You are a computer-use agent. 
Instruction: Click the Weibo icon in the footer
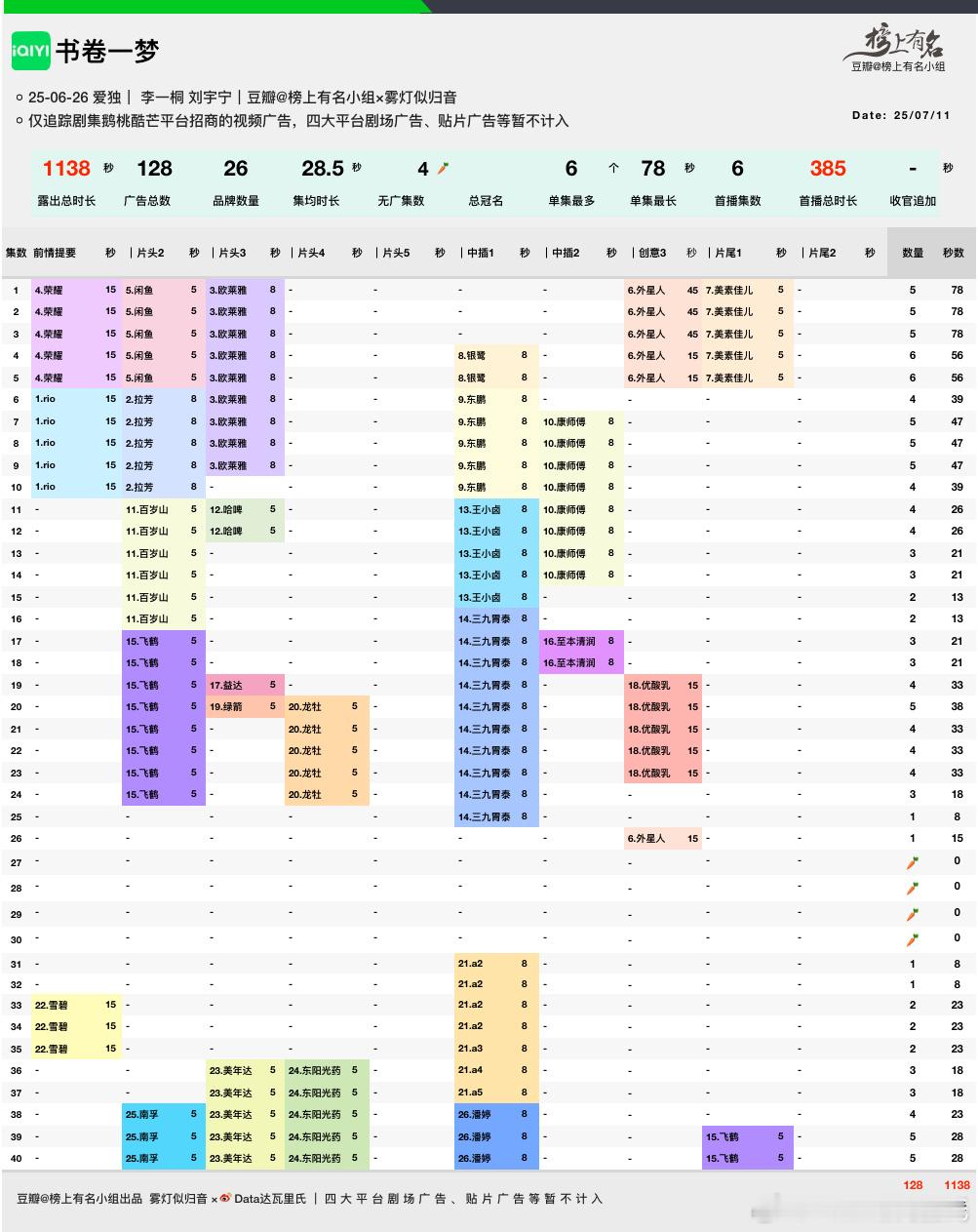click(225, 1199)
